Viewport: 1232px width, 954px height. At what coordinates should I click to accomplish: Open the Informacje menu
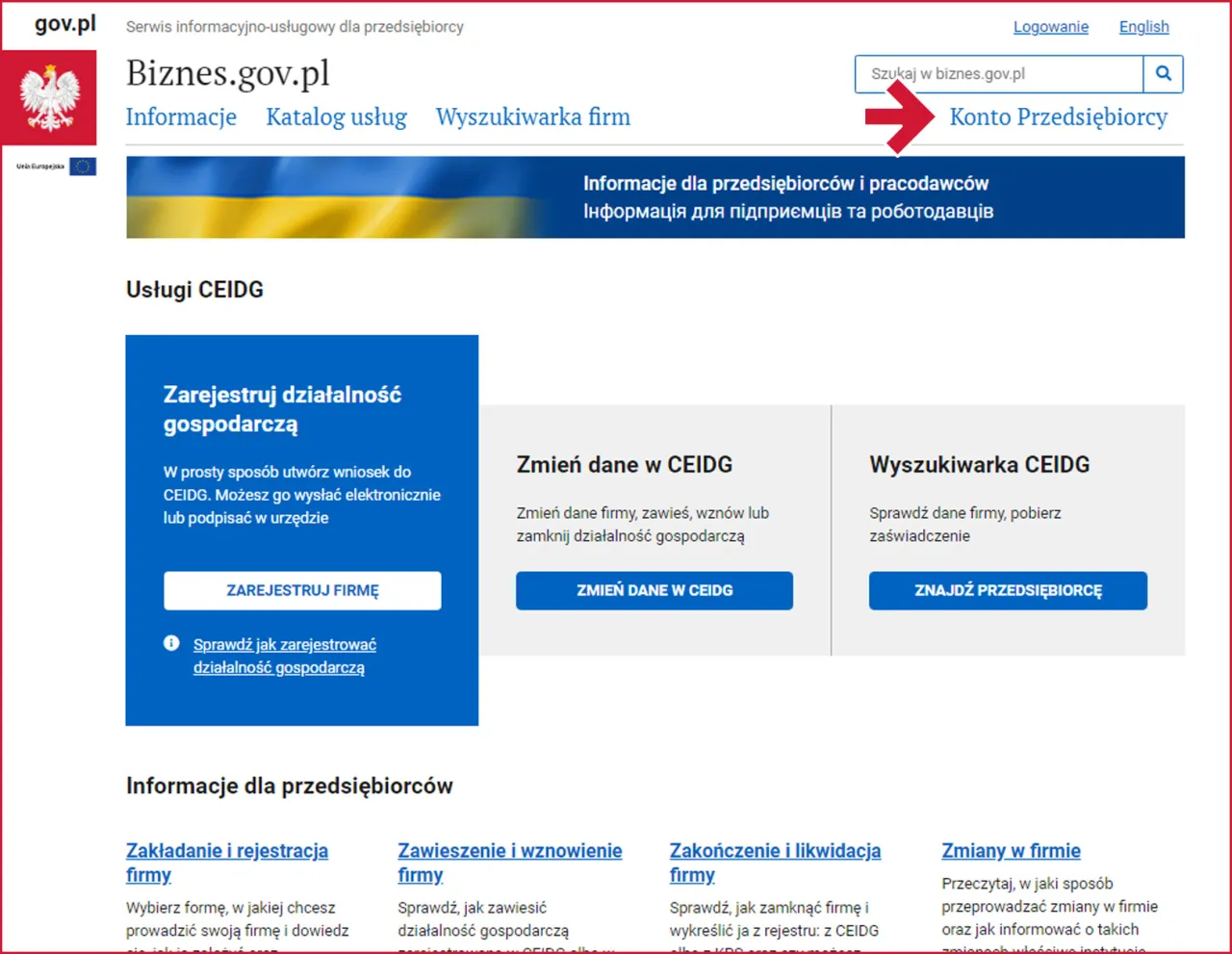coord(181,116)
